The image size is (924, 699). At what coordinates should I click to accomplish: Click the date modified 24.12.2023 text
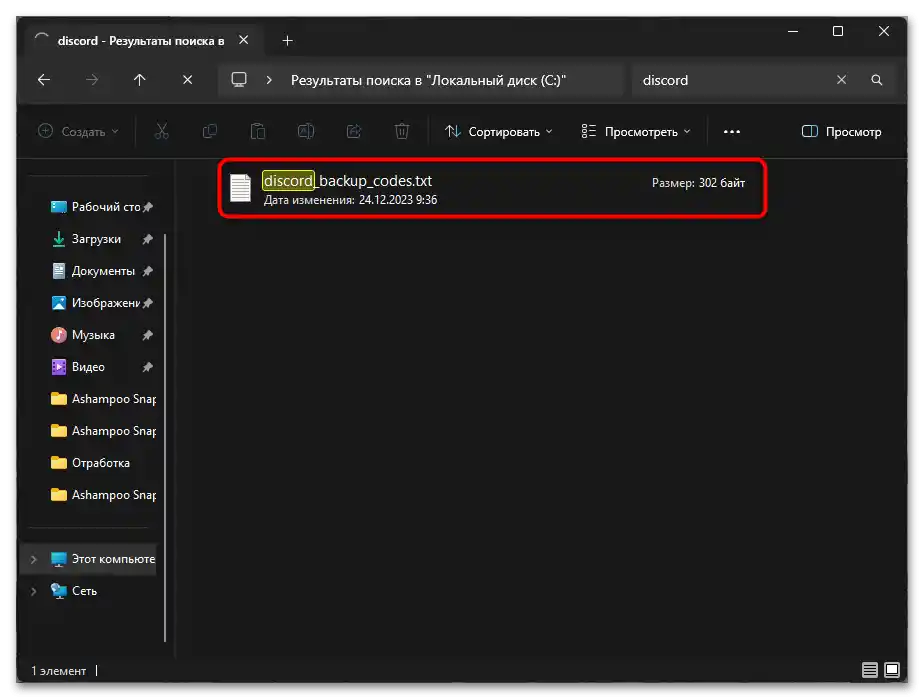[350, 200]
